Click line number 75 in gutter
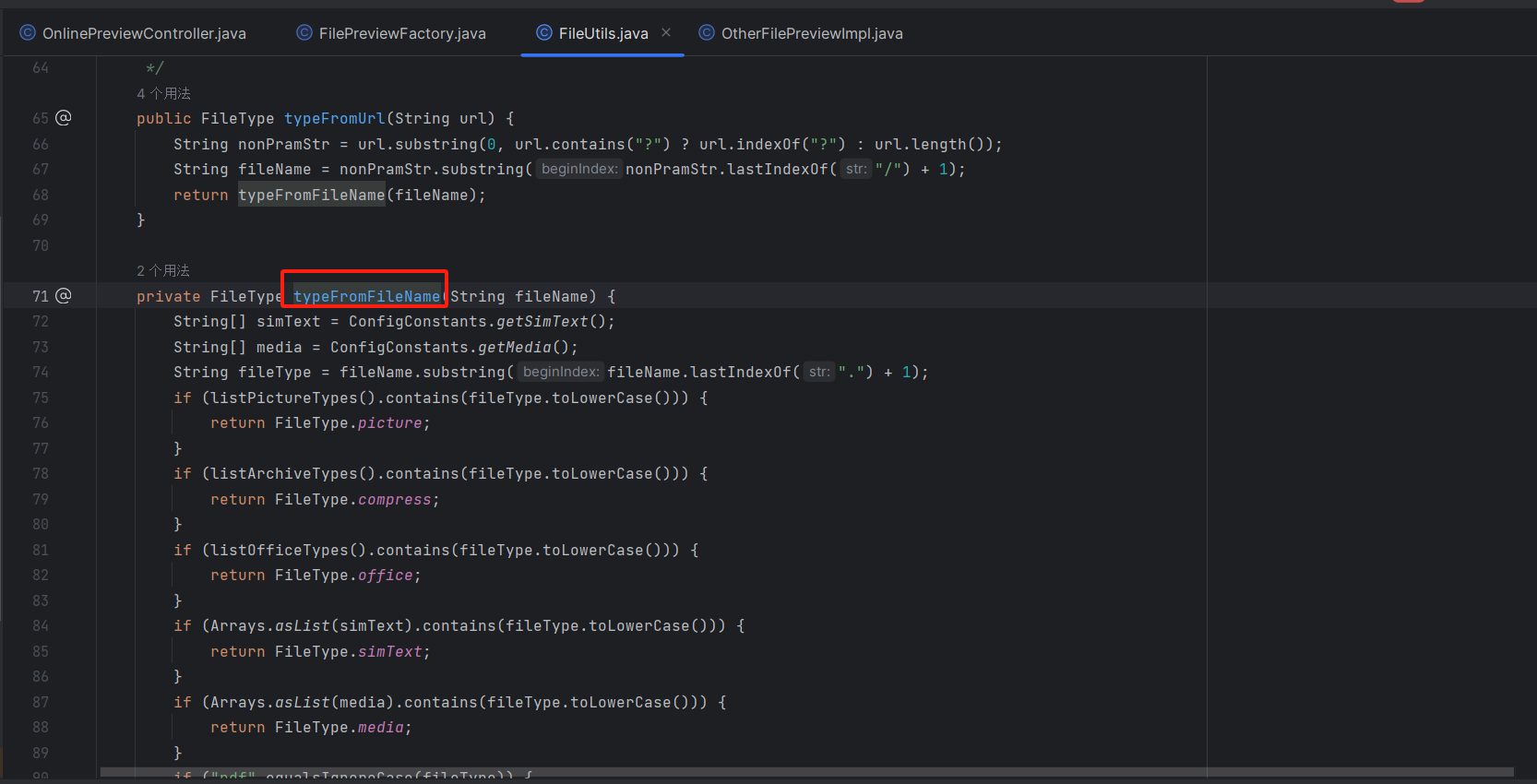1537x784 pixels. (x=41, y=398)
